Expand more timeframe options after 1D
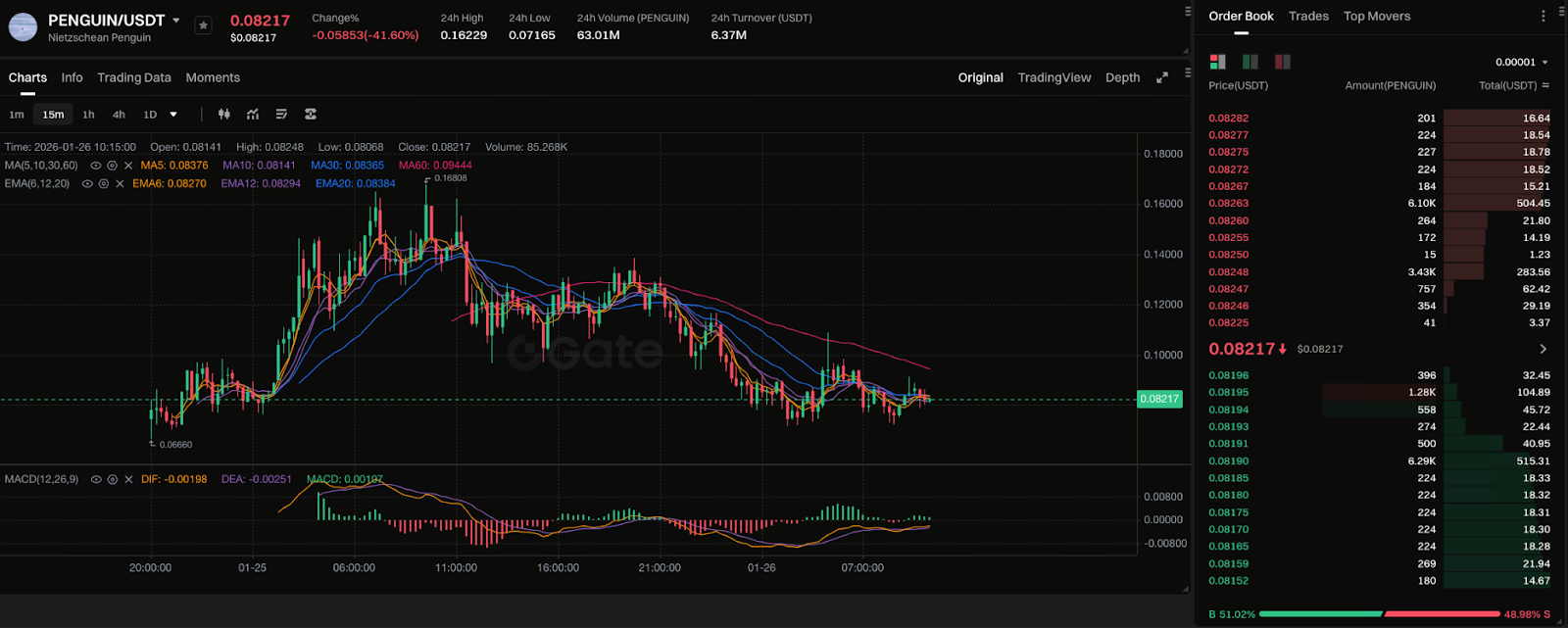 coord(173,115)
